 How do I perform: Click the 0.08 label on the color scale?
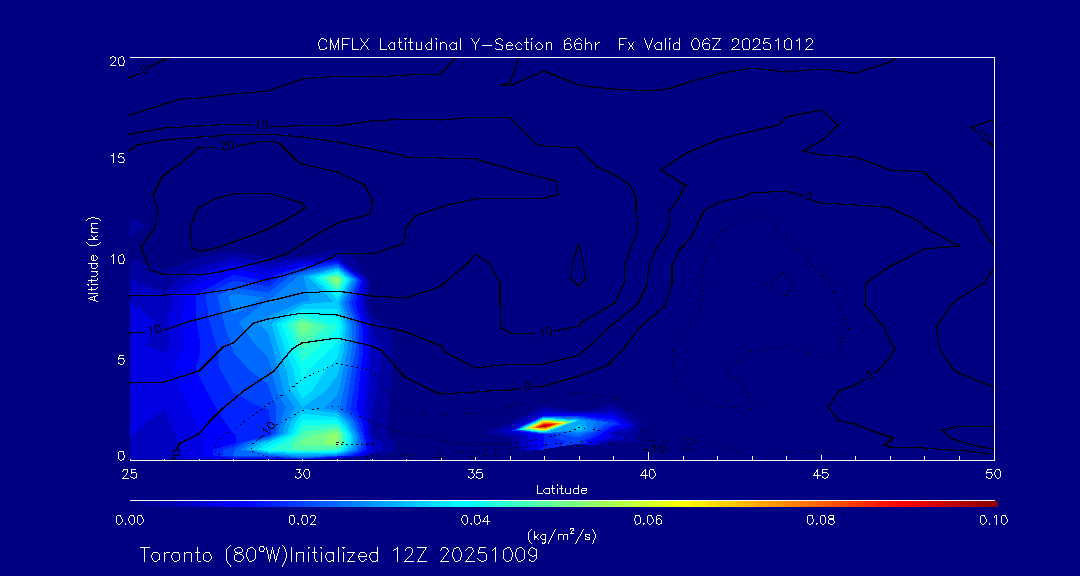(821, 520)
